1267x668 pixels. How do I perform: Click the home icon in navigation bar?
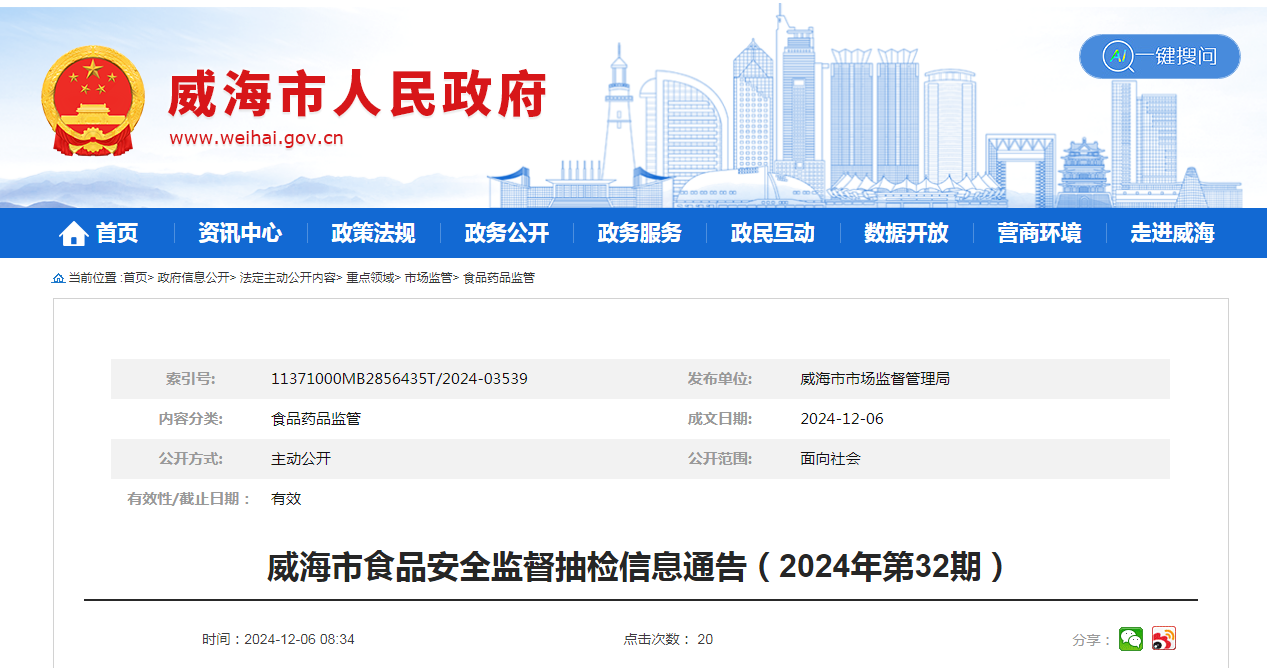(x=74, y=234)
